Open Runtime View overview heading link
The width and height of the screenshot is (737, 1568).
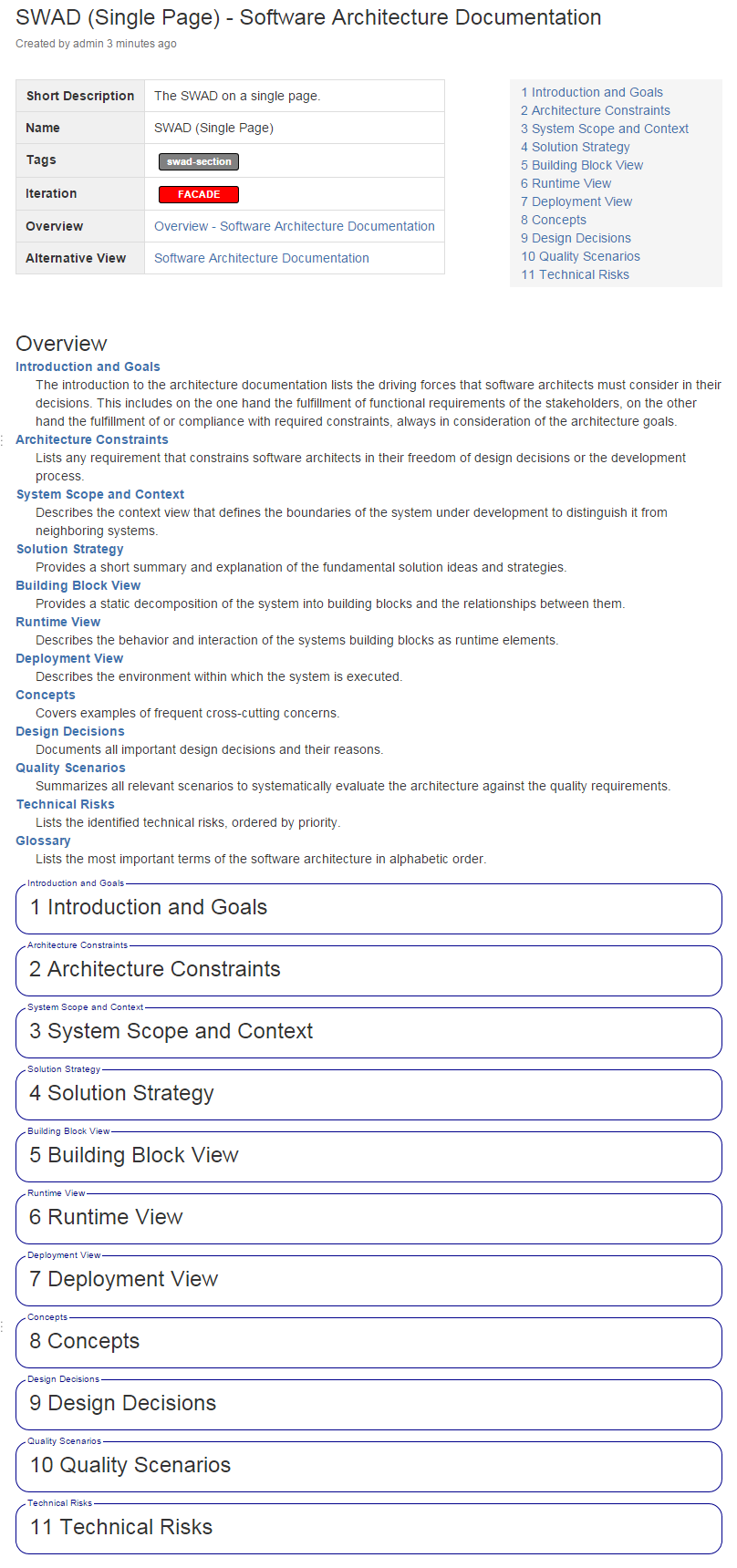click(58, 622)
